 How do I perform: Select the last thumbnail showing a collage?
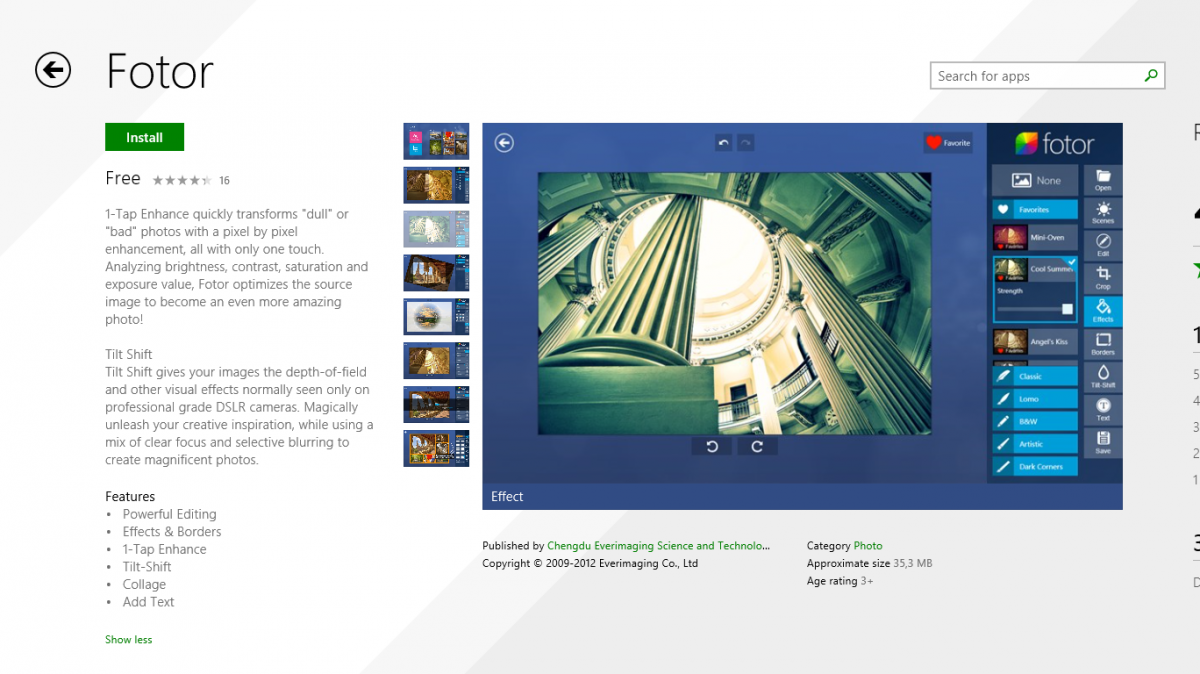[x=436, y=448]
